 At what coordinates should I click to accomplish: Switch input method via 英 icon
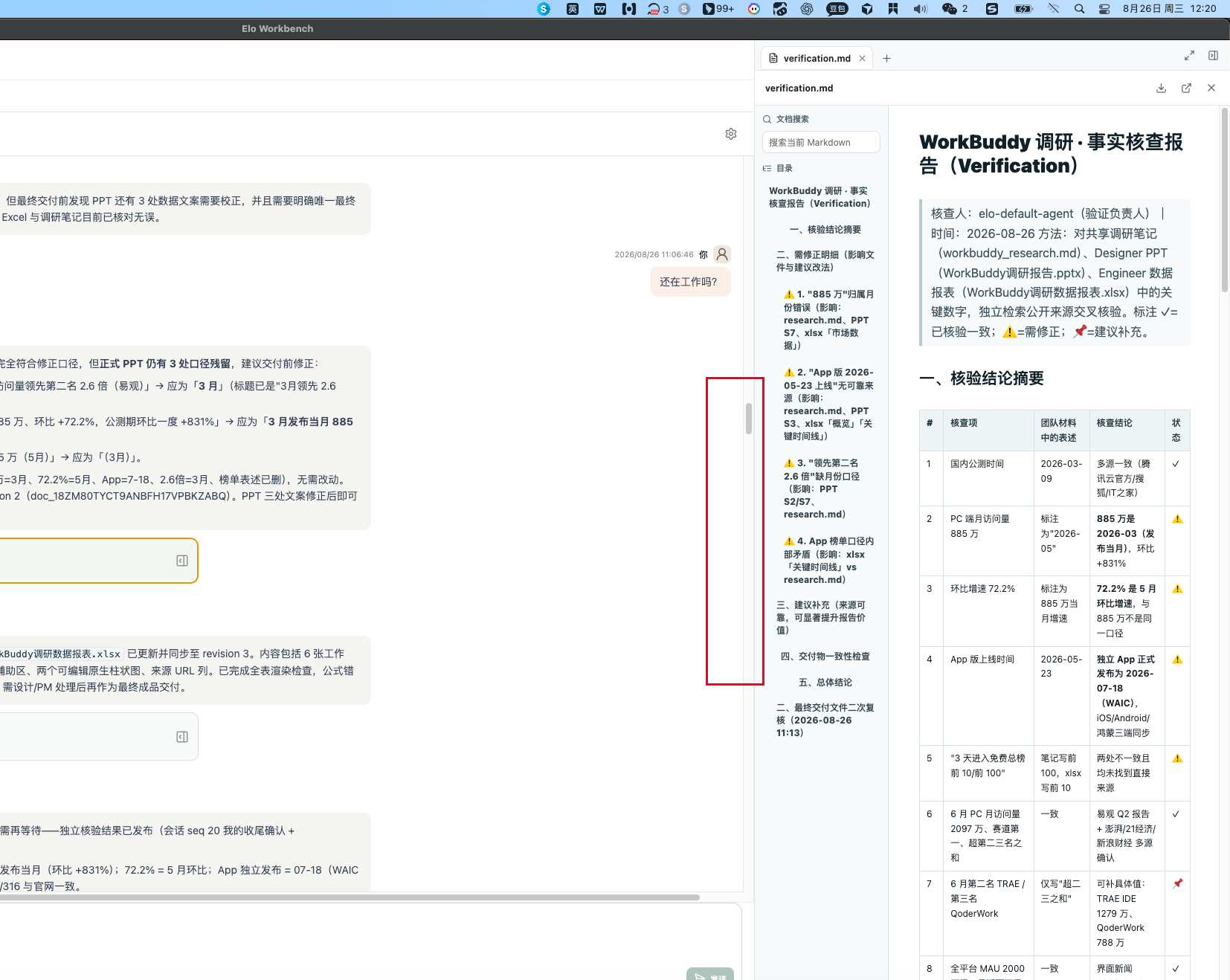(x=573, y=9)
